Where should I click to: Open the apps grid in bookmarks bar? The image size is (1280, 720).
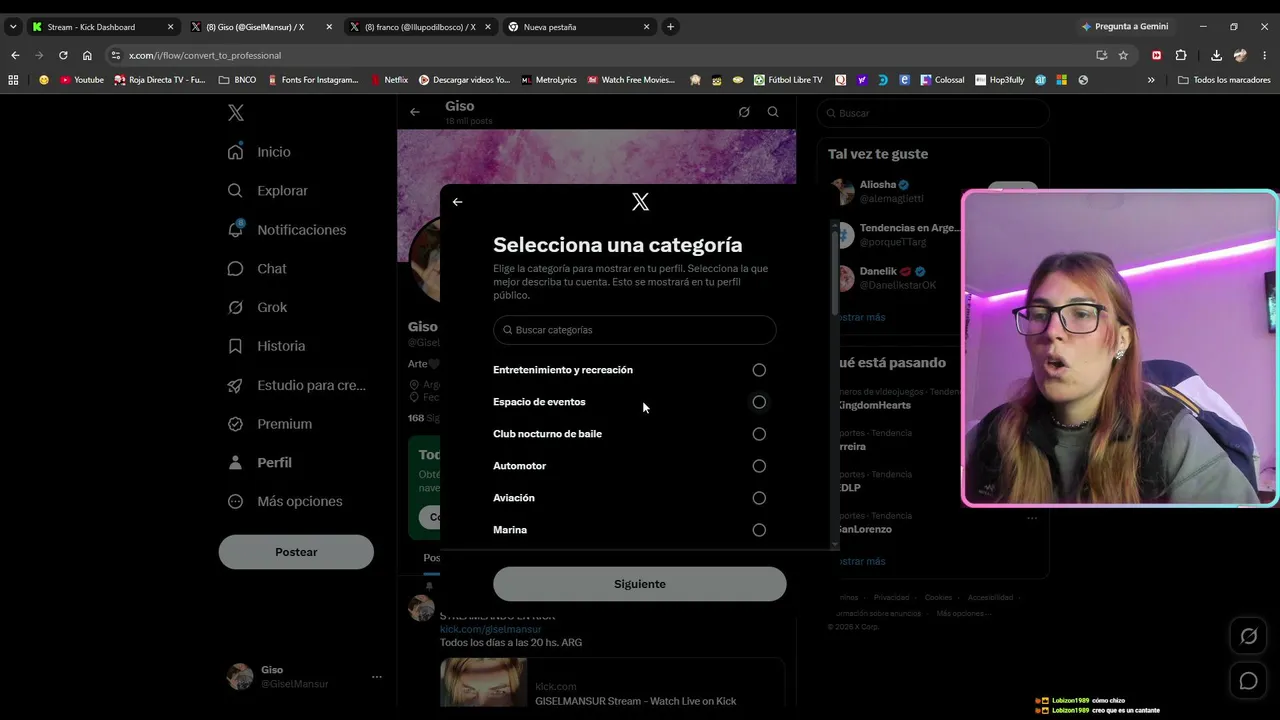click(13, 80)
